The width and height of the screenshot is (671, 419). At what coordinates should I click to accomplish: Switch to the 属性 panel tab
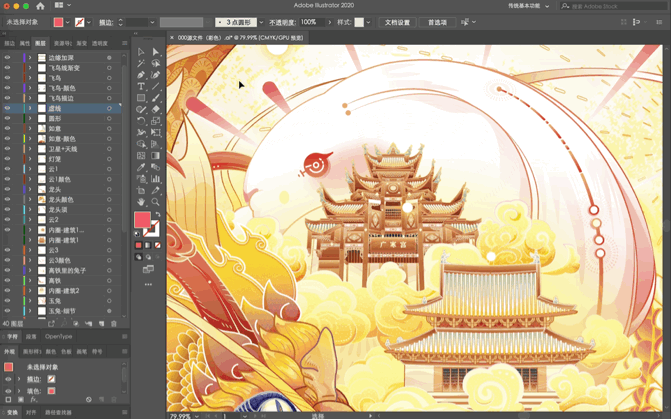click(x=25, y=43)
